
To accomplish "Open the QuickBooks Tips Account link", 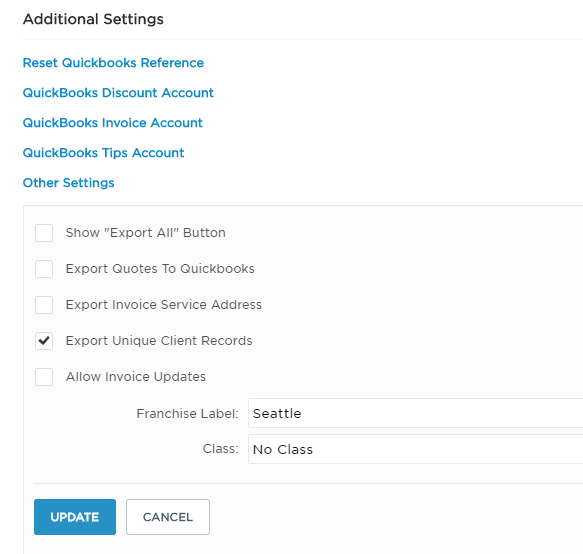I will pyautogui.click(x=103, y=153).
